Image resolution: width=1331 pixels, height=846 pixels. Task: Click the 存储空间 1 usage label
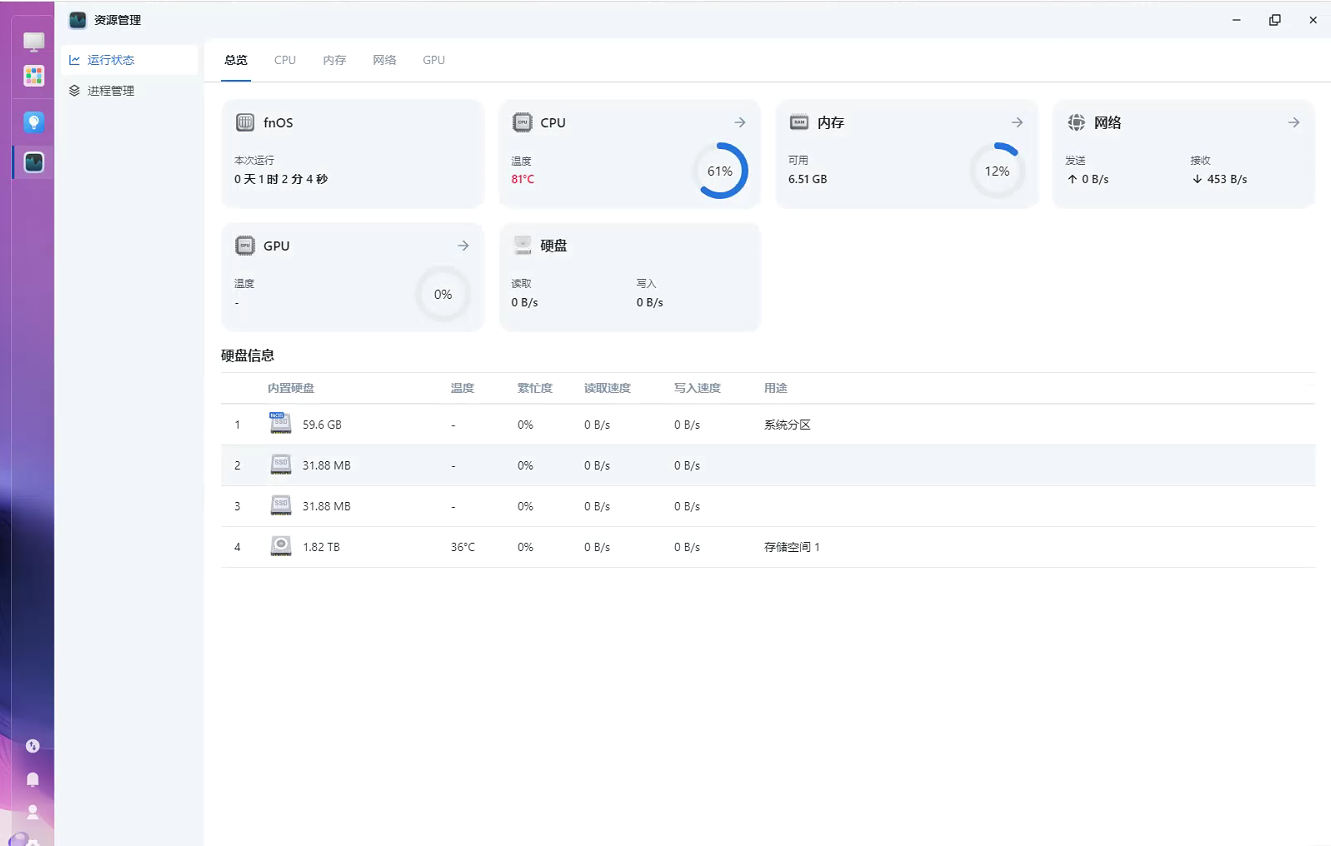[x=792, y=548]
